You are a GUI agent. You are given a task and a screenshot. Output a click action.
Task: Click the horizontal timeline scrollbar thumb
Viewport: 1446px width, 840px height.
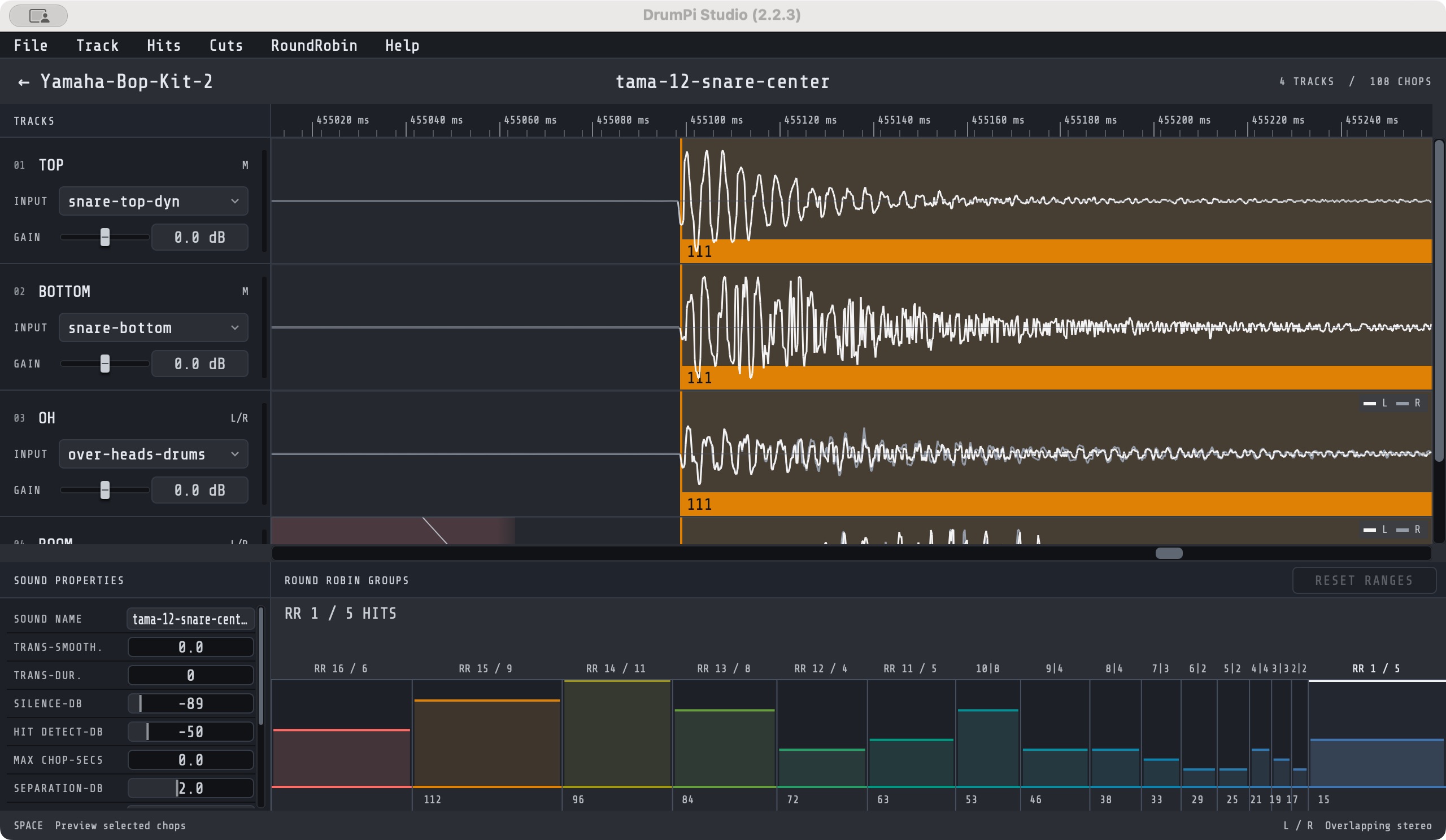tap(1169, 553)
